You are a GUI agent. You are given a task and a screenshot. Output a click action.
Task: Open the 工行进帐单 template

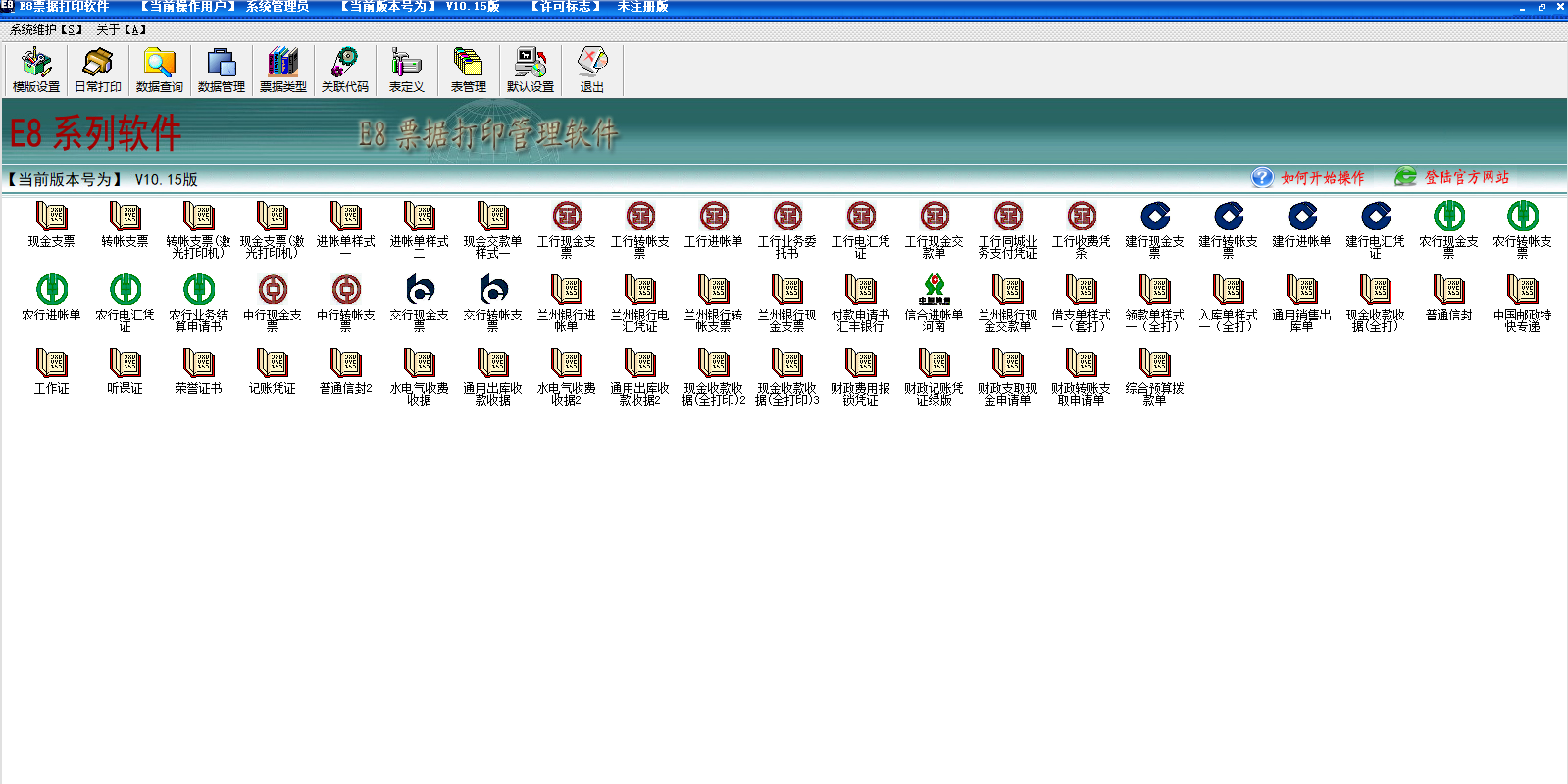coord(714,224)
